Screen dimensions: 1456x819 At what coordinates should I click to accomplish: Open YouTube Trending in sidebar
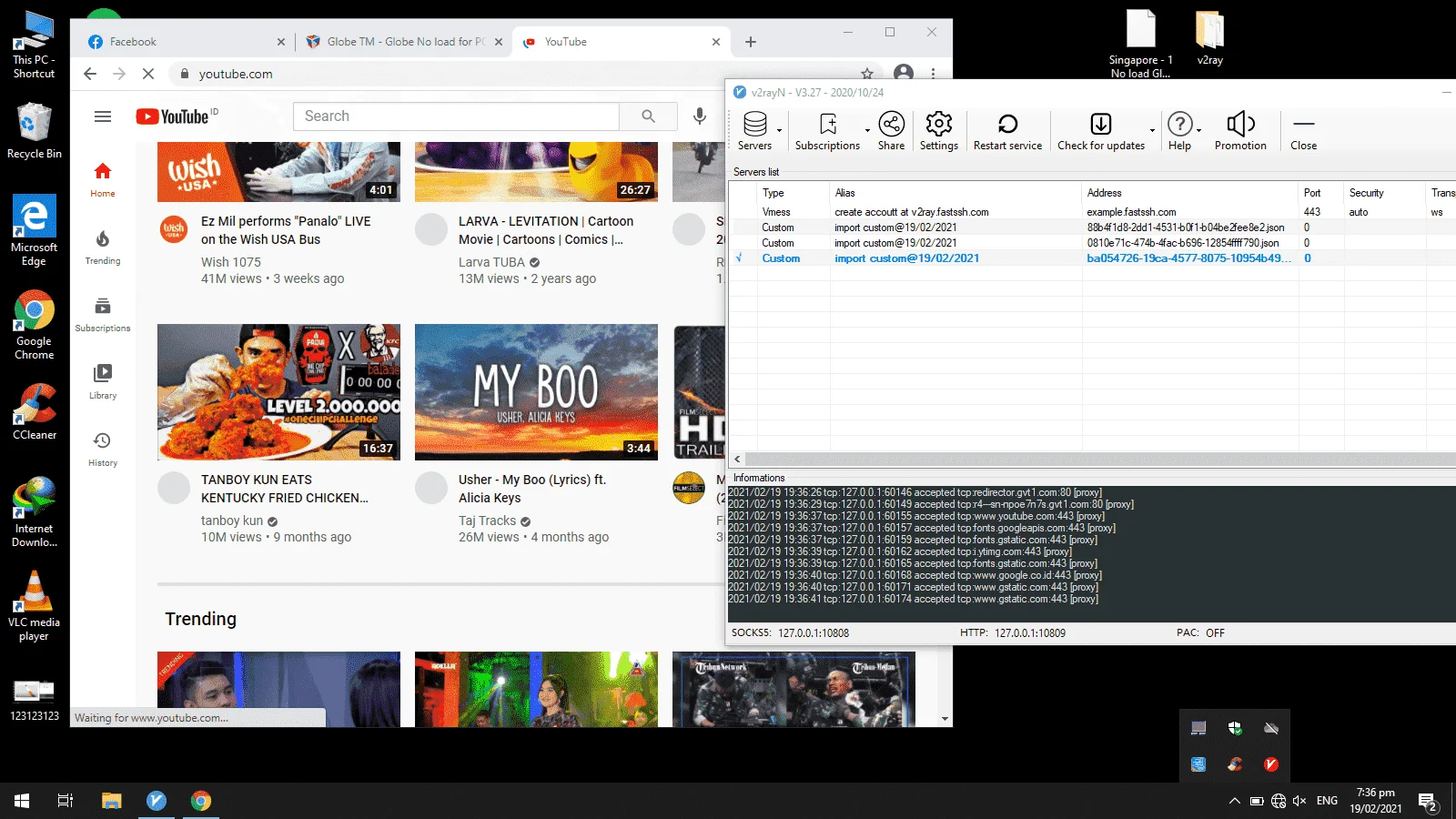click(x=103, y=247)
